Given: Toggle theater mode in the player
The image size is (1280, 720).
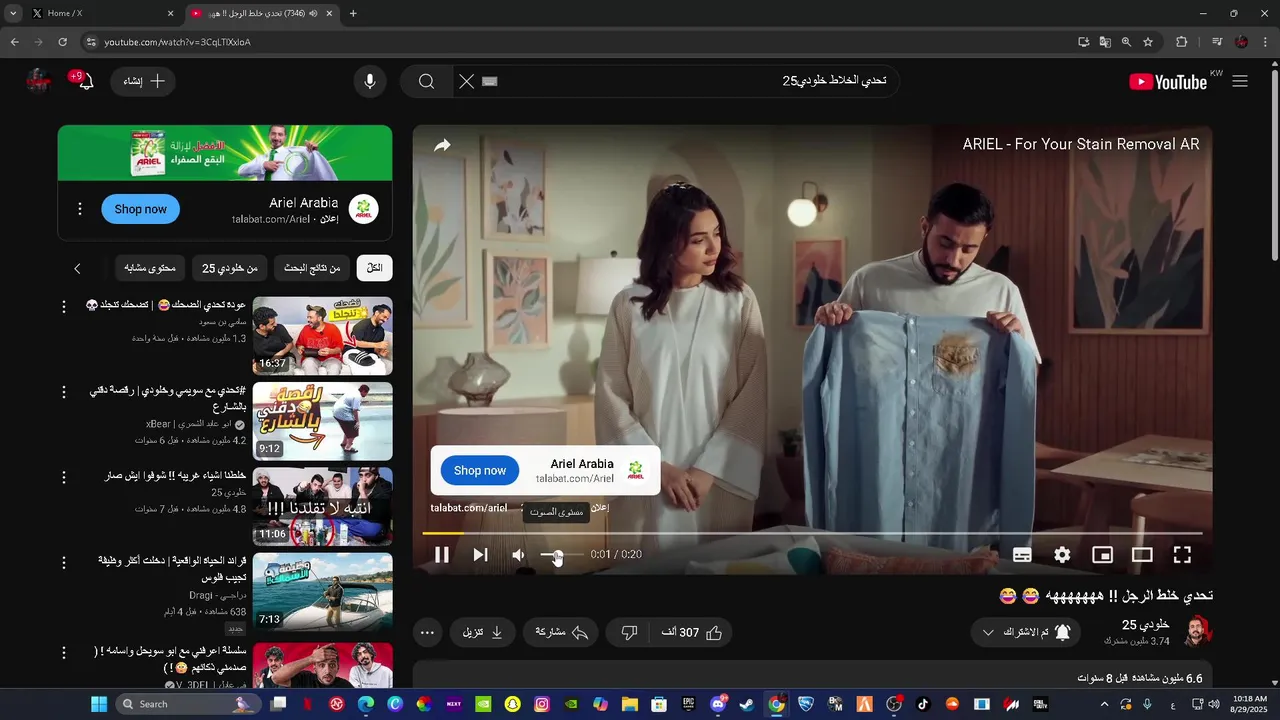Looking at the screenshot, I should pyautogui.click(x=1142, y=555).
